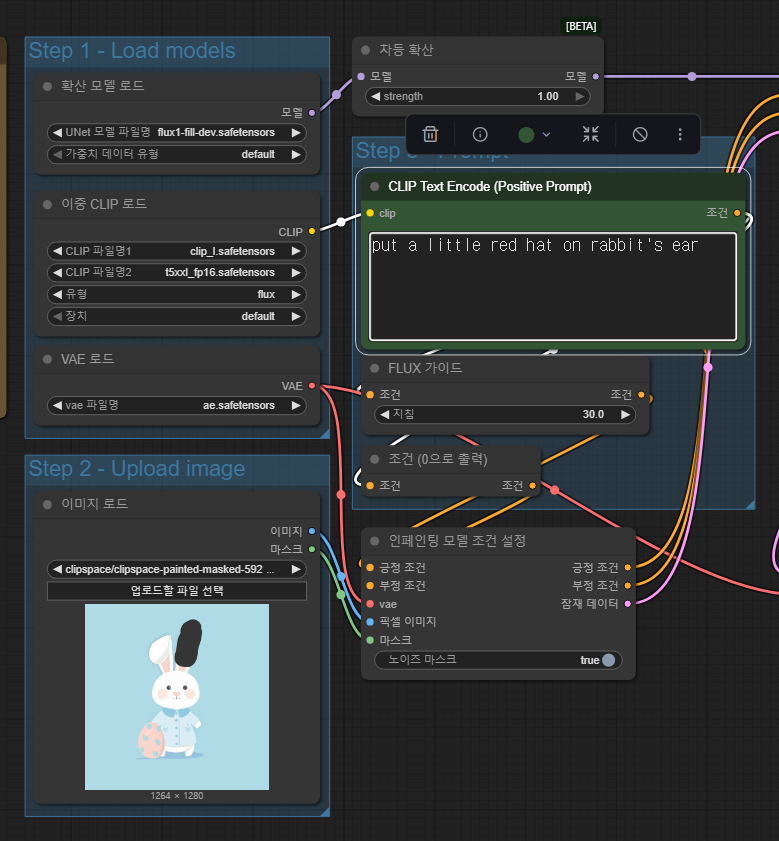The image size is (779, 841).
Task: Expand the CLIP 파일명1 dropdown
Action: pyautogui.click(x=177, y=251)
